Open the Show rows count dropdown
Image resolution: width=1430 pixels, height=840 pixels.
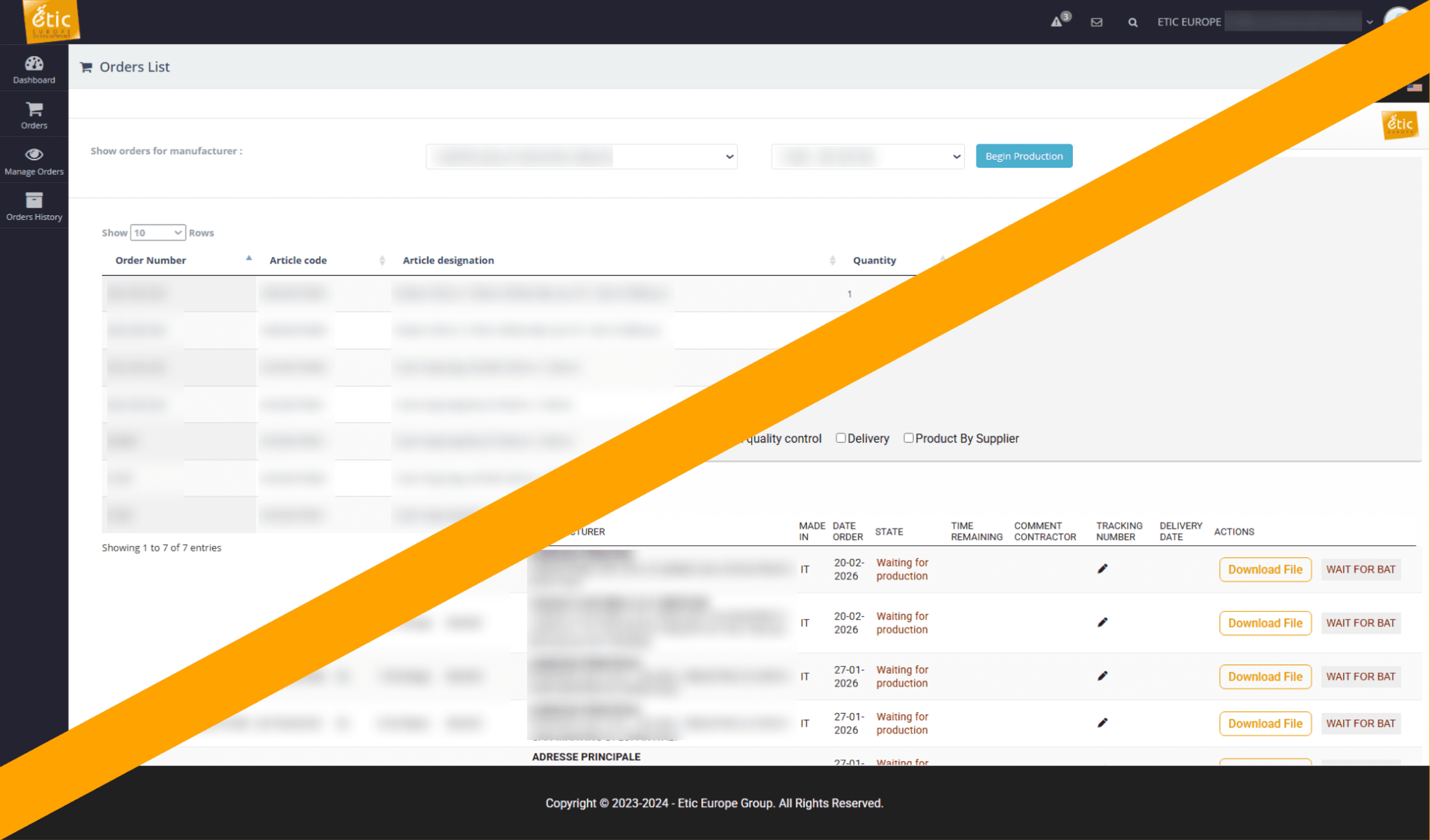[158, 233]
